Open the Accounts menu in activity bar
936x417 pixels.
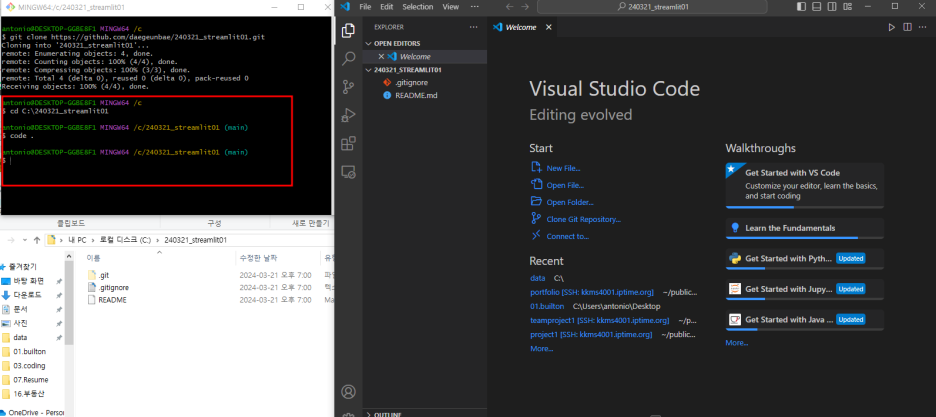click(349, 392)
